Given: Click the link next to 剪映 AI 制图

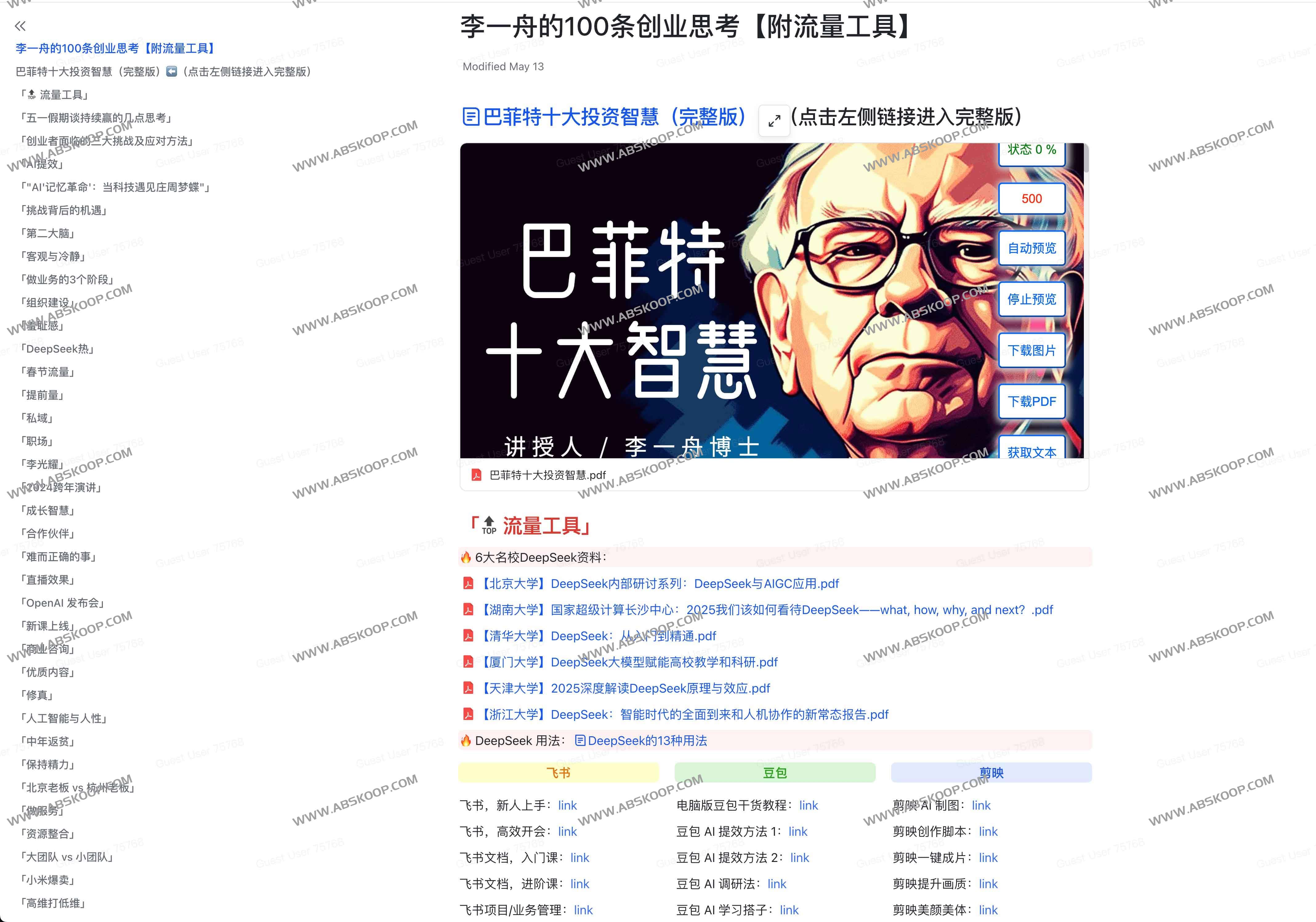Looking at the screenshot, I should pyautogui.click(x=981, y=805).
